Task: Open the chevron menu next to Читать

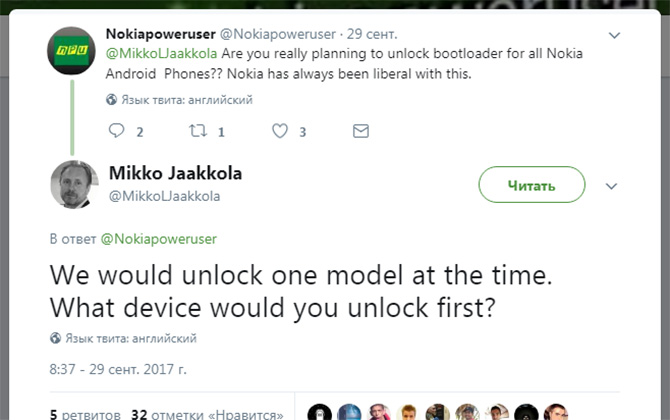Action: (612, 185)
